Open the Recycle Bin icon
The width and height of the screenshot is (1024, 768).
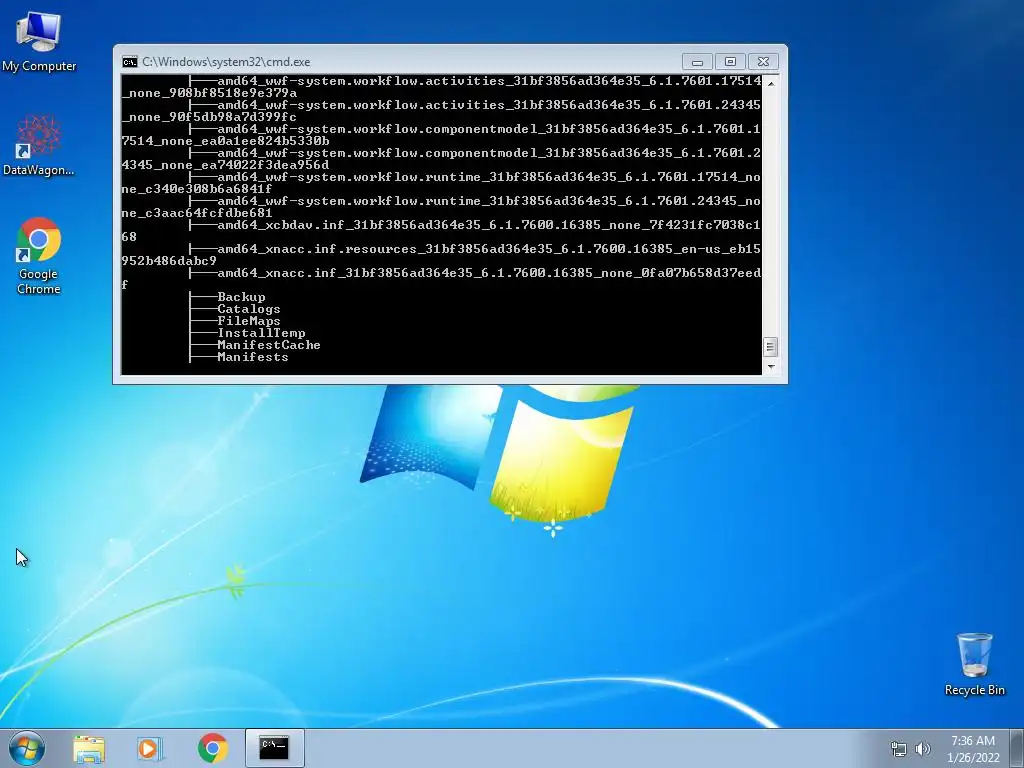974,664
